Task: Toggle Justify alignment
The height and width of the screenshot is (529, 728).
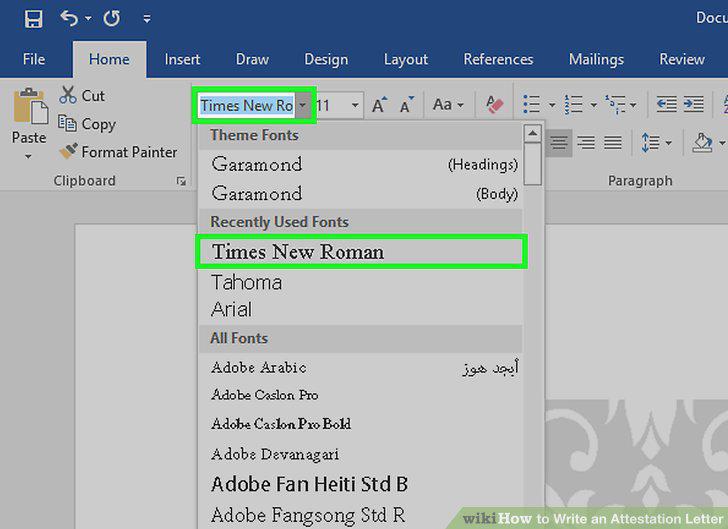Action: point(613,142)
